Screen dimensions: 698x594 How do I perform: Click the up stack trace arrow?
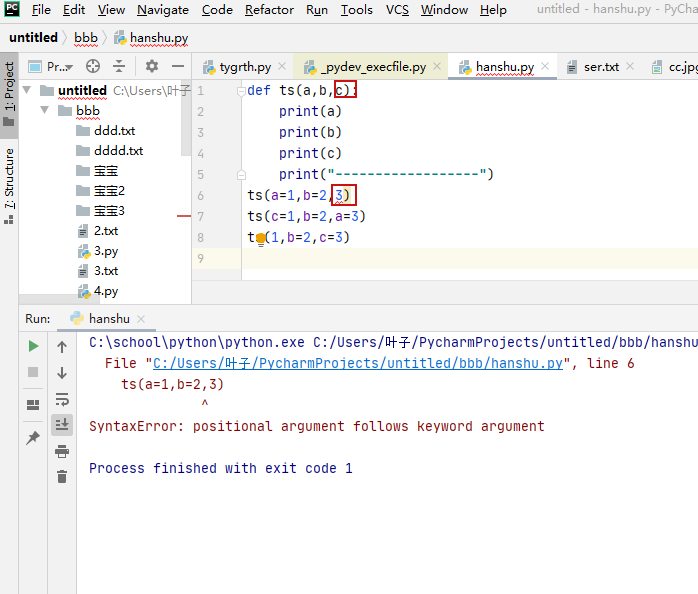point(62,346)
